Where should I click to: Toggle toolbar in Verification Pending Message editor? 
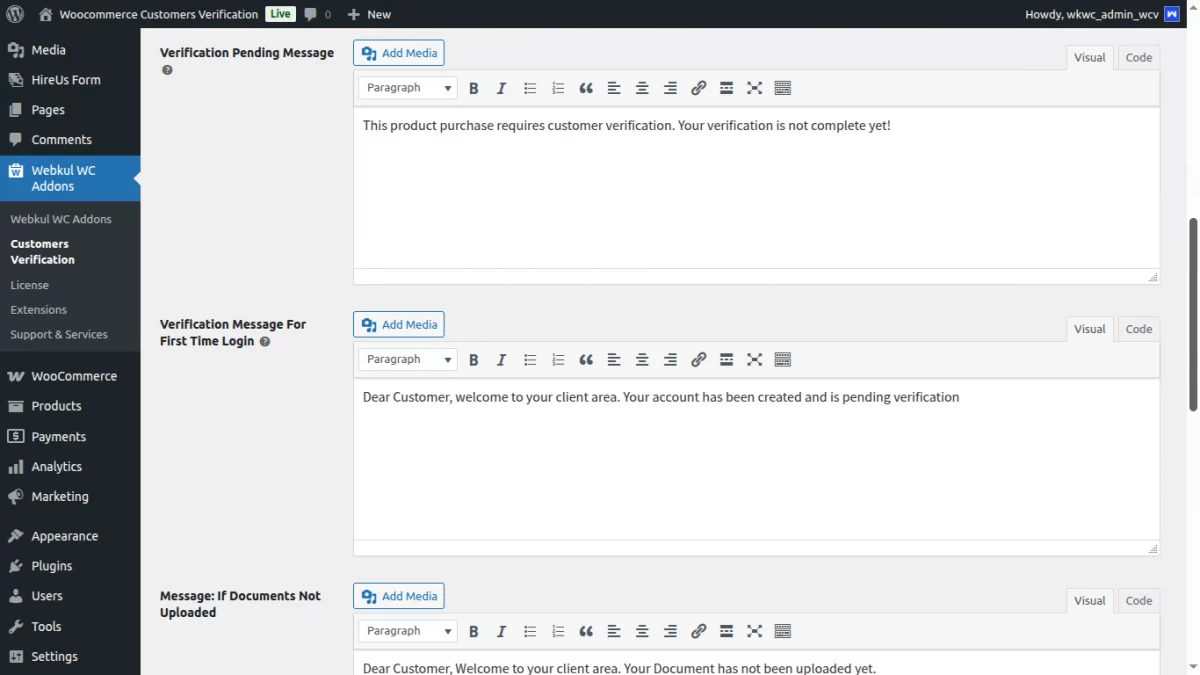click(x=783, y=88)
